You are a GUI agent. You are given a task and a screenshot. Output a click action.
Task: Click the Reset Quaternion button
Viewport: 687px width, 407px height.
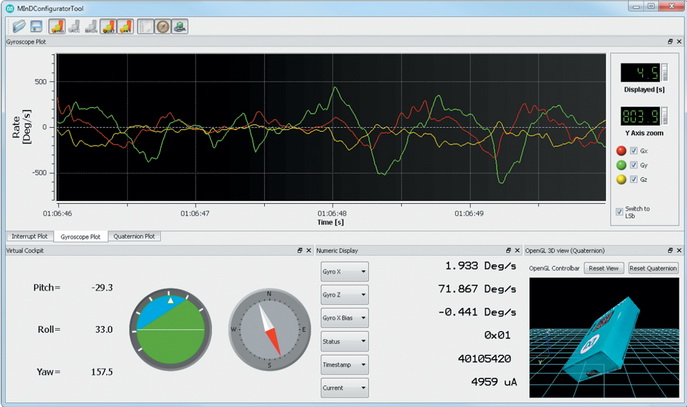[x=653, y=268]
